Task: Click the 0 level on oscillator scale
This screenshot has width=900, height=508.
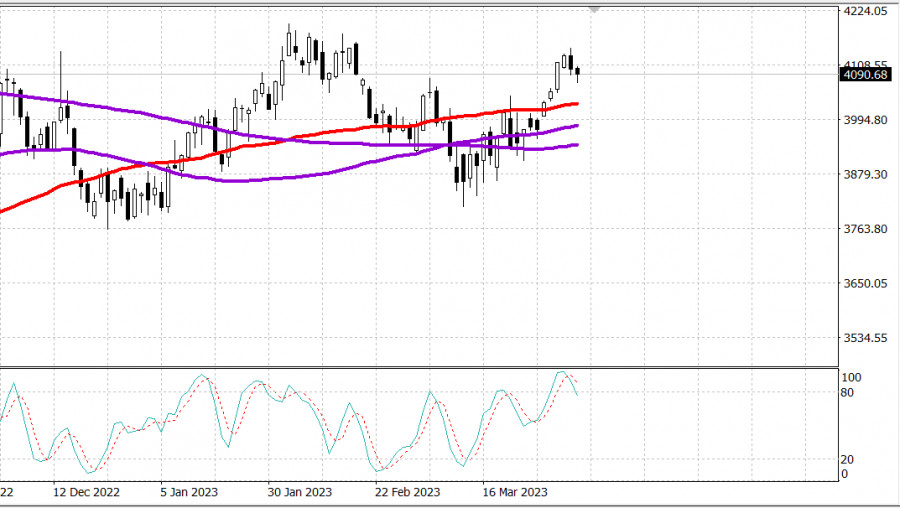Action: click(x=844, y=474)
